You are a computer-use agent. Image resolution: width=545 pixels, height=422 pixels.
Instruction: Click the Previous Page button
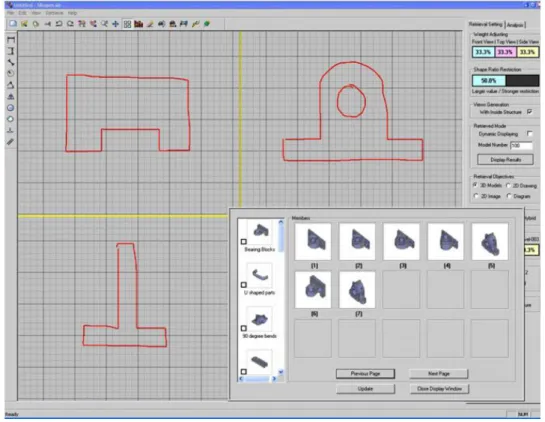point(365,374)
